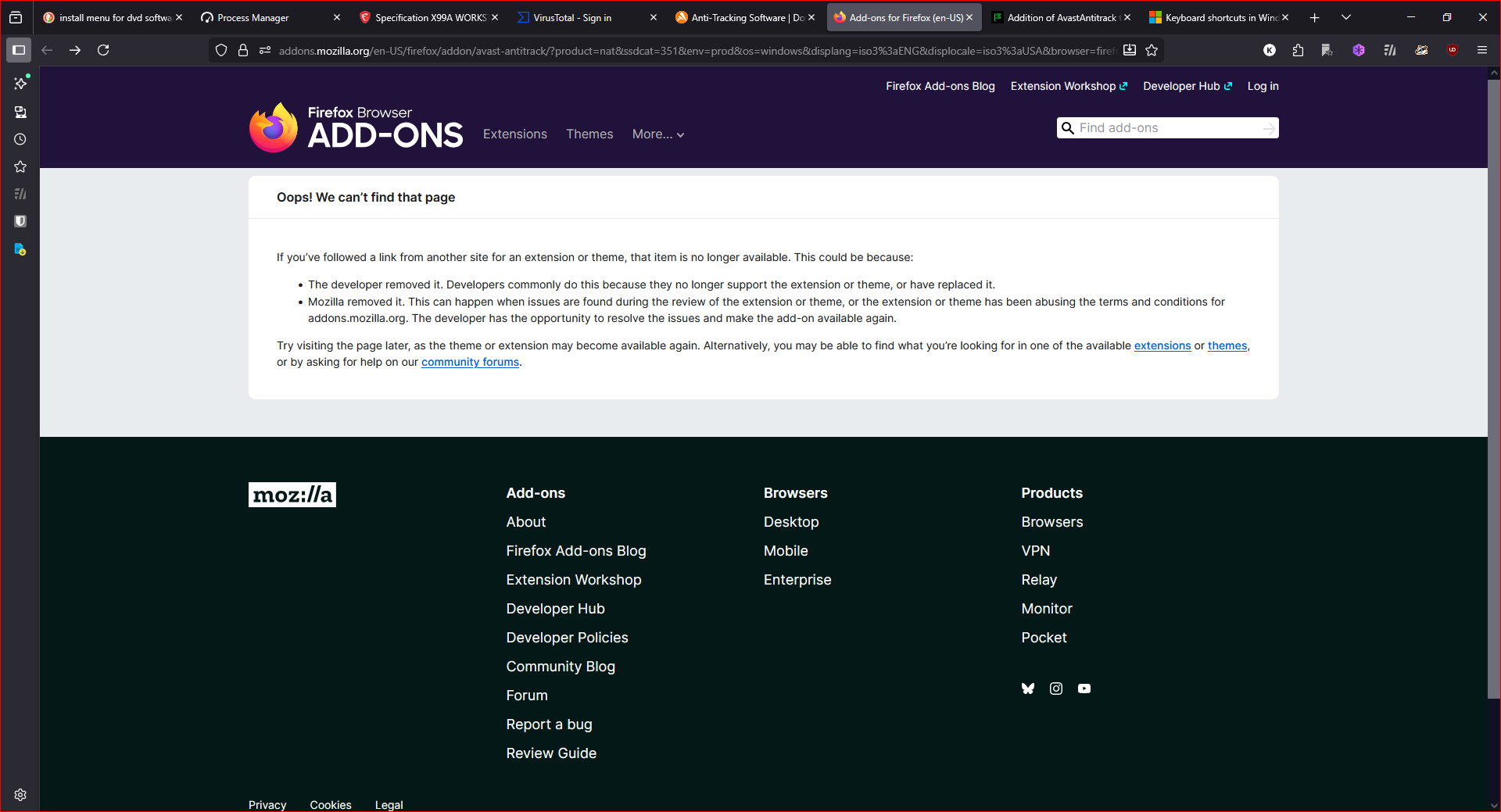Switch to the VirusTotal - Sign in tab
The height and width of the screenshot is (812, 1501).
click(587, 17)
